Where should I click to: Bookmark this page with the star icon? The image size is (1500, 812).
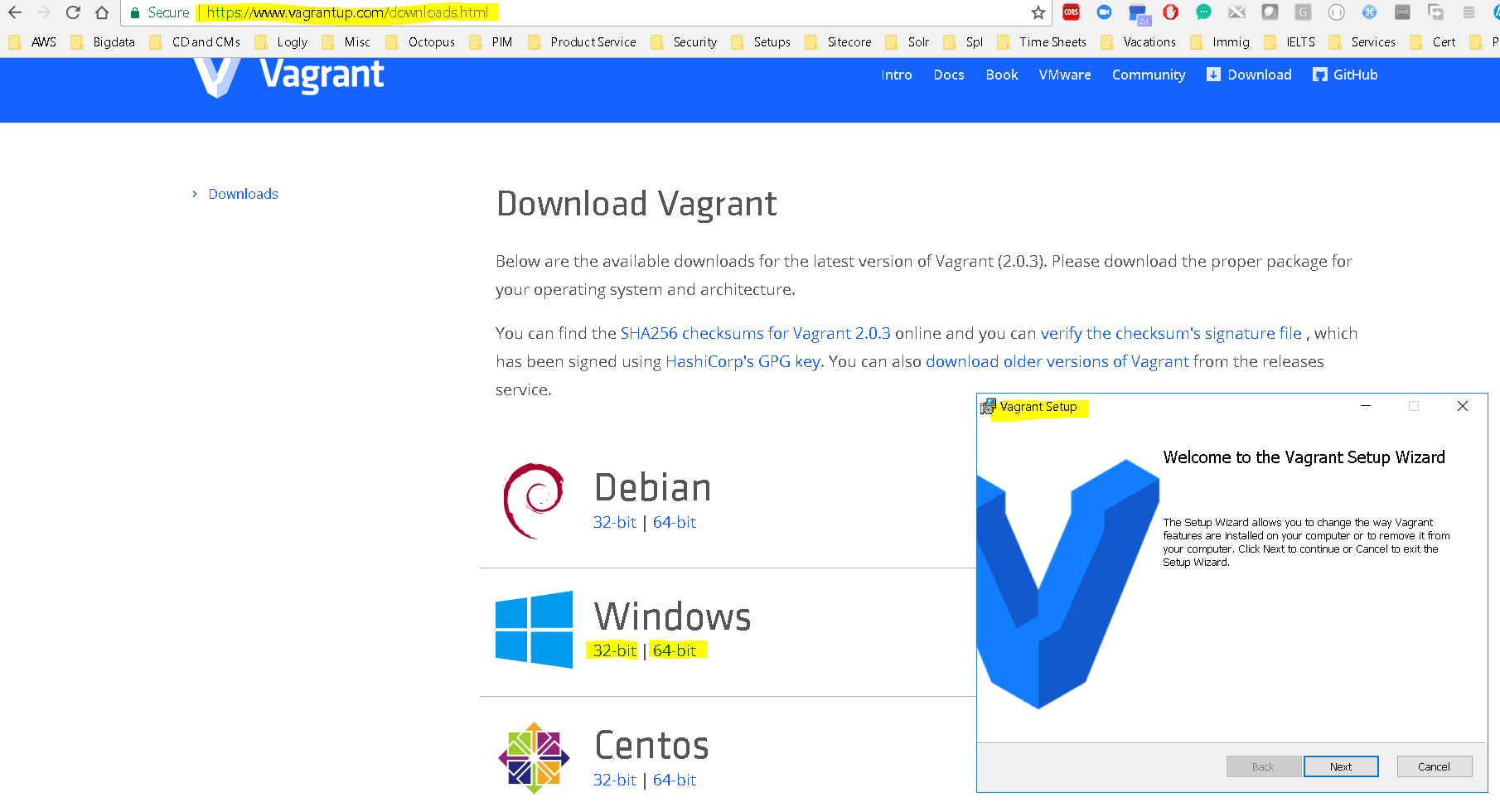click(x=1038, y=12)
